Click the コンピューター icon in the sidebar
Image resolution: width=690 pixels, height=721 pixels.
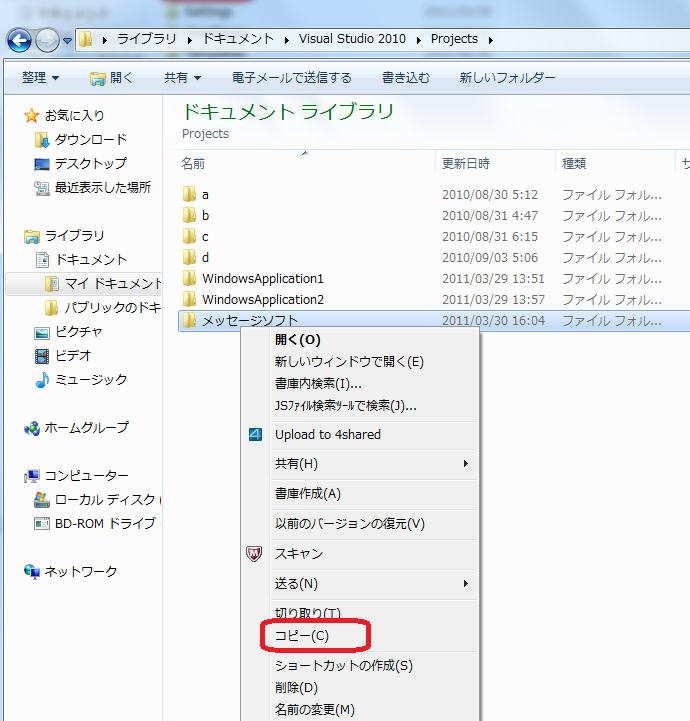point(32,476)
